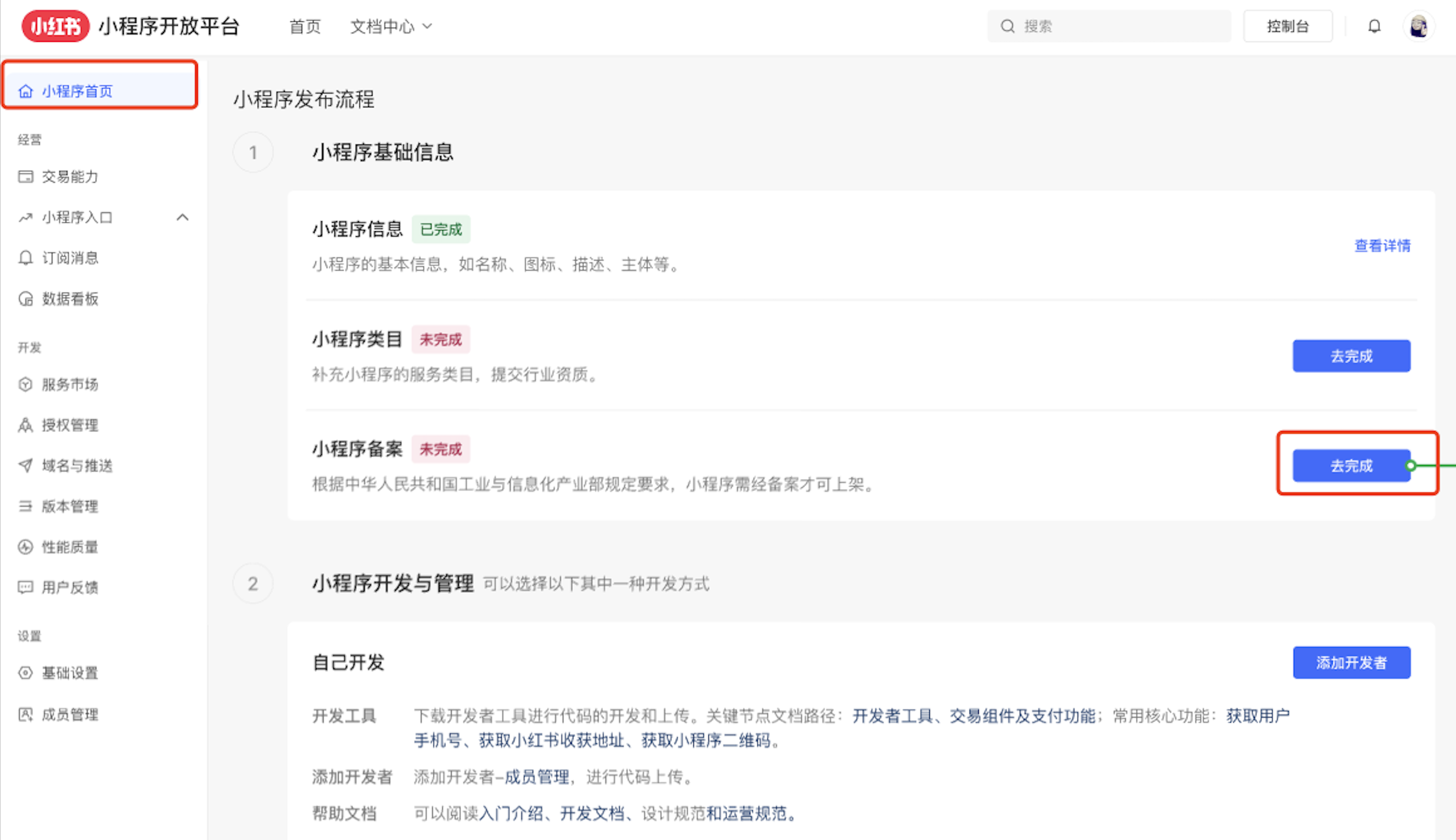Open 性能质量 sidebar entry
The image size is (1456, 840).
coord(70,547)
